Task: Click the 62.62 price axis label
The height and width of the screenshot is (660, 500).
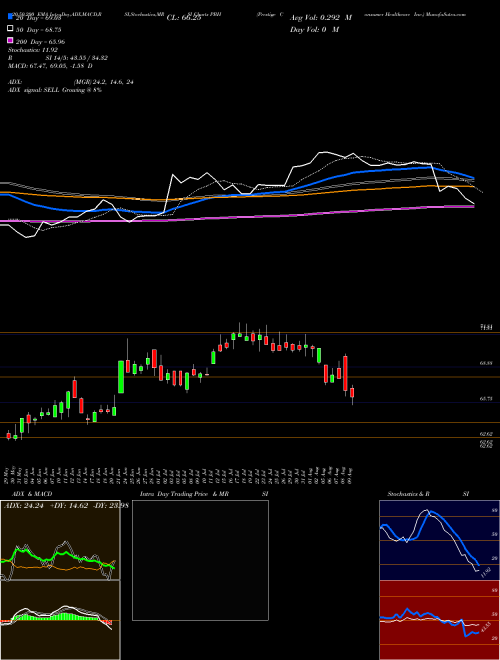Action: pos(485,434)
